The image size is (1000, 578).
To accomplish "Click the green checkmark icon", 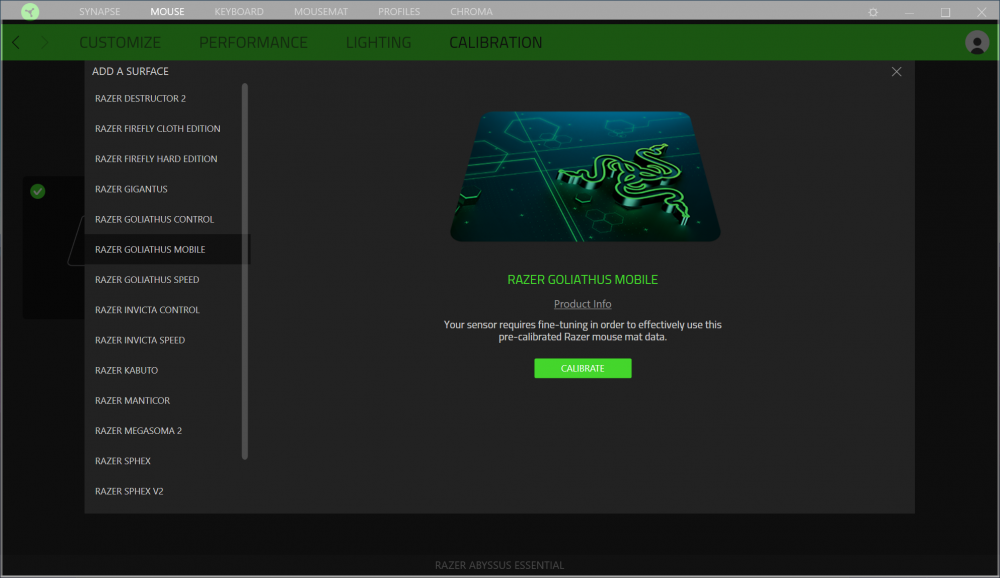I will coord(38,191).
